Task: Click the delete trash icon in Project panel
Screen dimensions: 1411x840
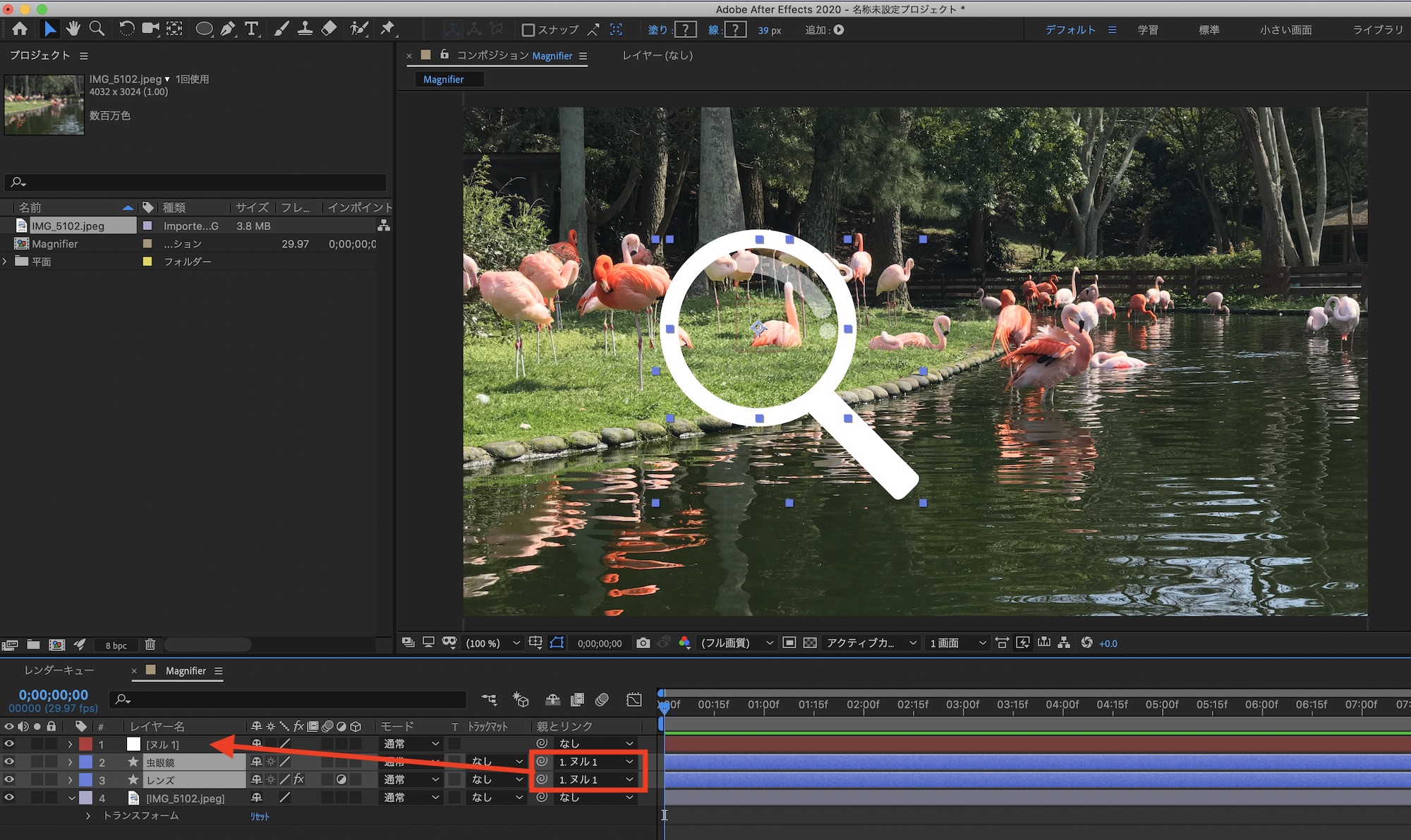Action: coord(150,644)
